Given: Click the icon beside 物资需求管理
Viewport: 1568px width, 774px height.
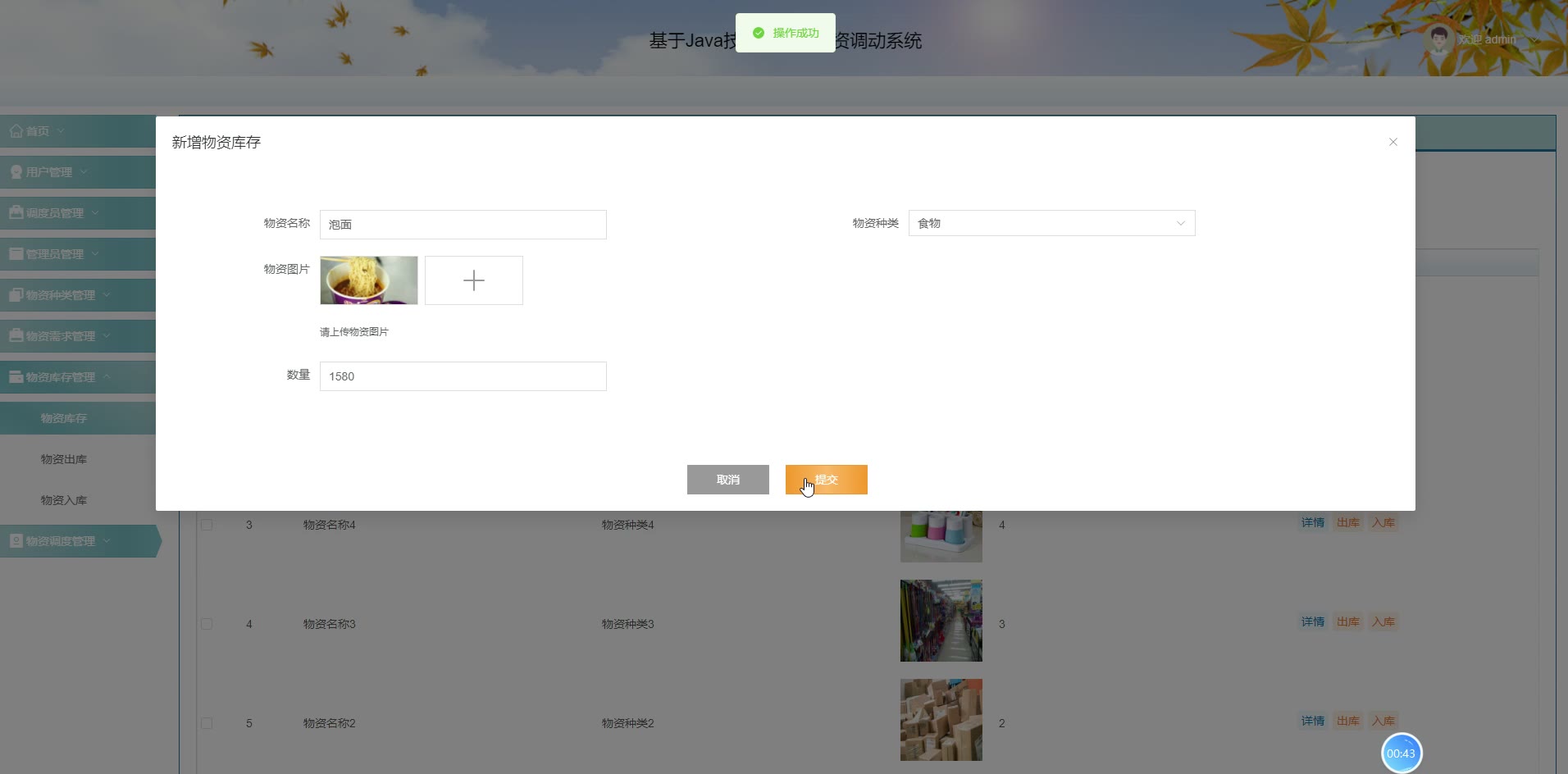Looking at the screenshot, I should [16, 335].
